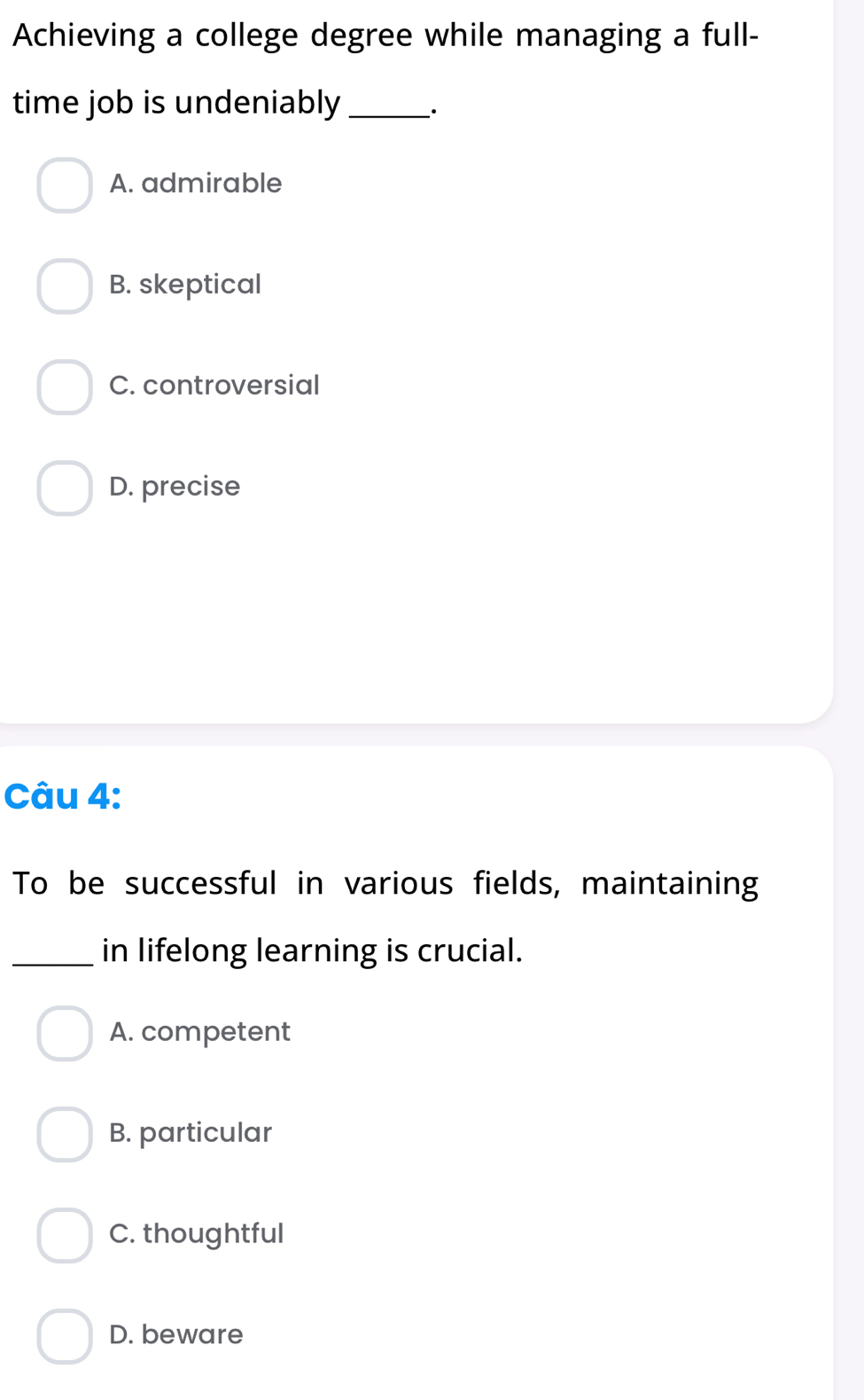Tap the 'C. thoughtful' option text
Viewport: 864px width, 1400px height.
(x=196, y=1234)
